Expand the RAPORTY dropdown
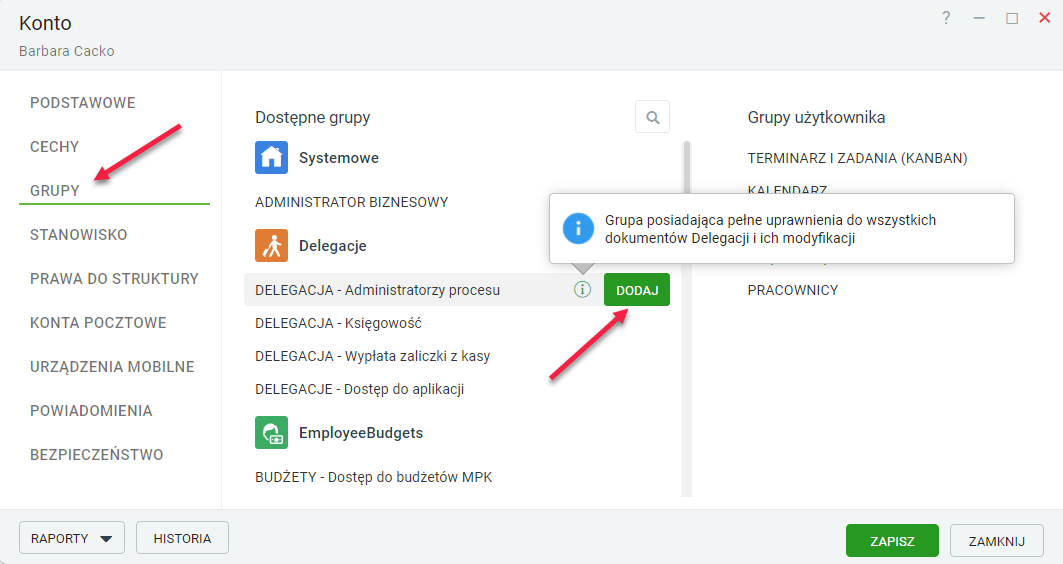 (72, 538)
